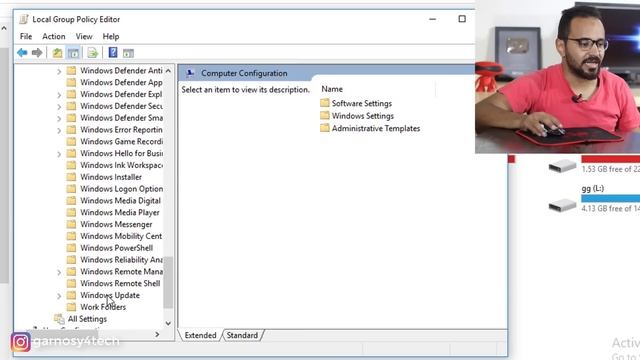Expand the Windows Hello for Business node
The height and width of the screenshot is (360, 640).
(x=59, y=154)
